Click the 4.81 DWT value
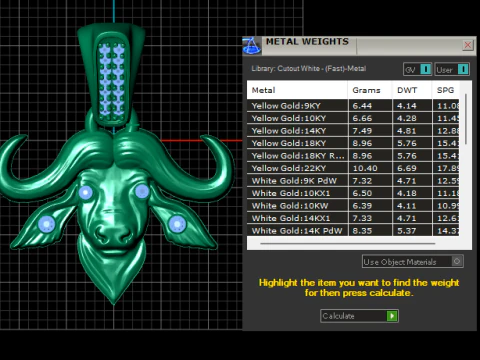The height and width of the screenshot is (360, 480). 407,131
